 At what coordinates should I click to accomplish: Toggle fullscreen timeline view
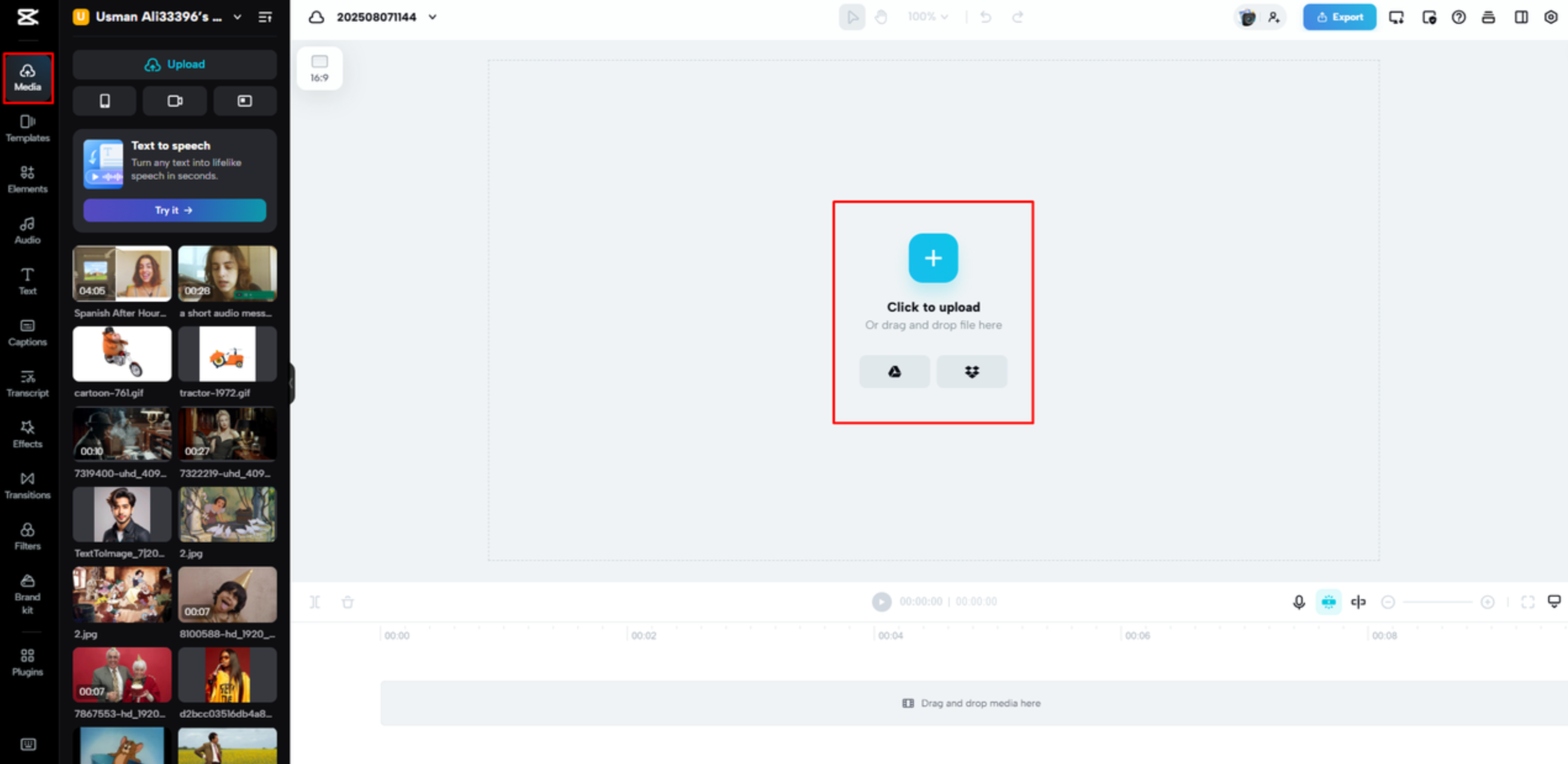click(x=1528, y=601)
